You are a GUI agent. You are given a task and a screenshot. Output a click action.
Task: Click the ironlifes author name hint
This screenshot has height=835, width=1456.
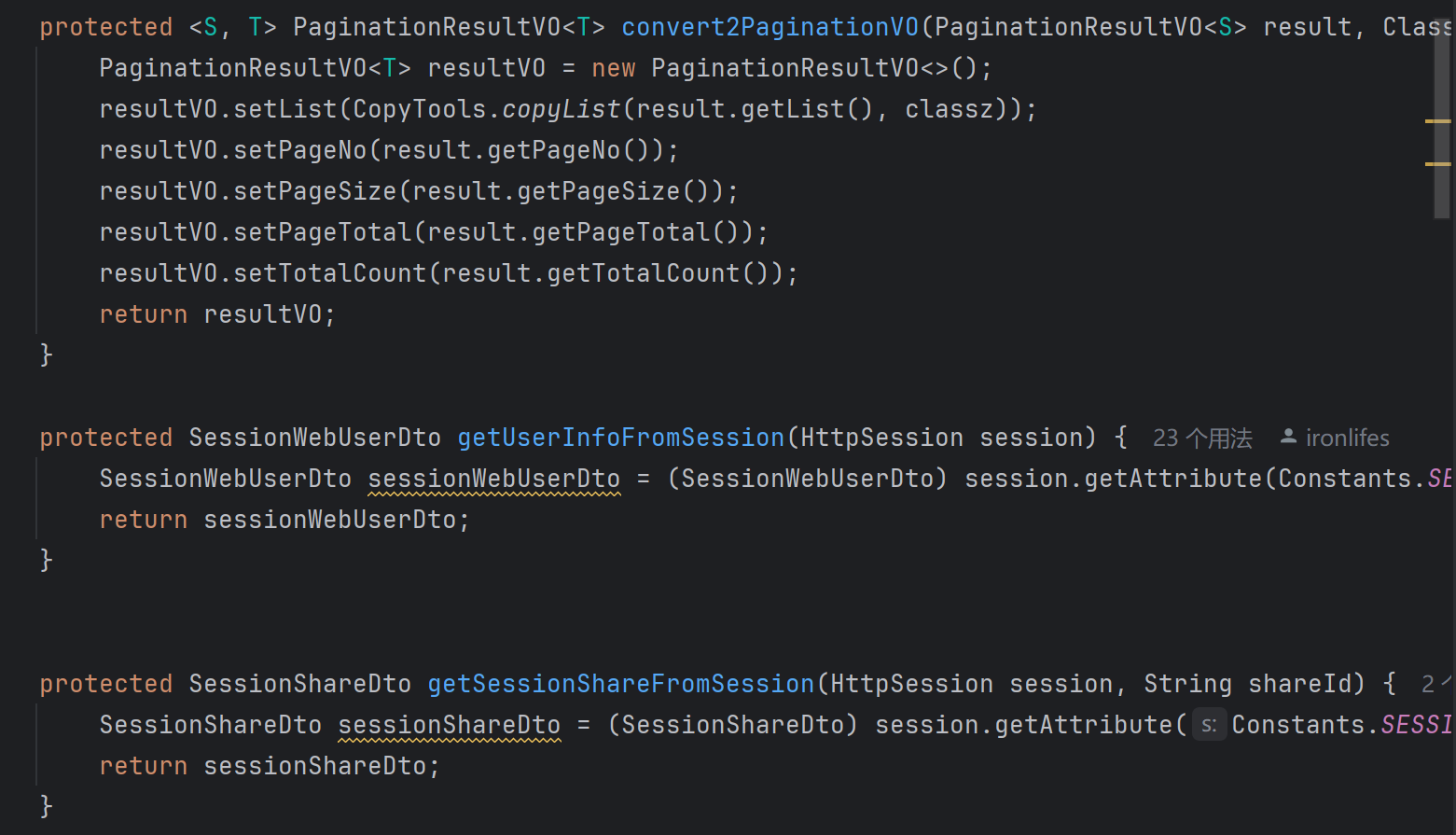pos(1347,438)
